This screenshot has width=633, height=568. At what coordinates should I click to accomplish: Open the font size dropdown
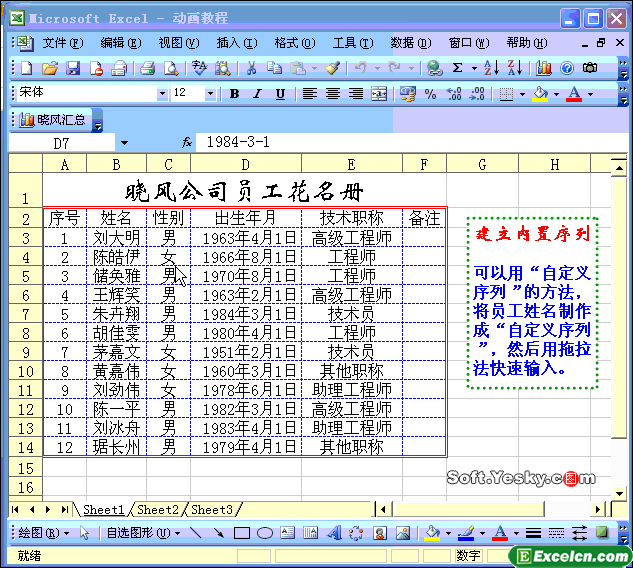point(210,93)
